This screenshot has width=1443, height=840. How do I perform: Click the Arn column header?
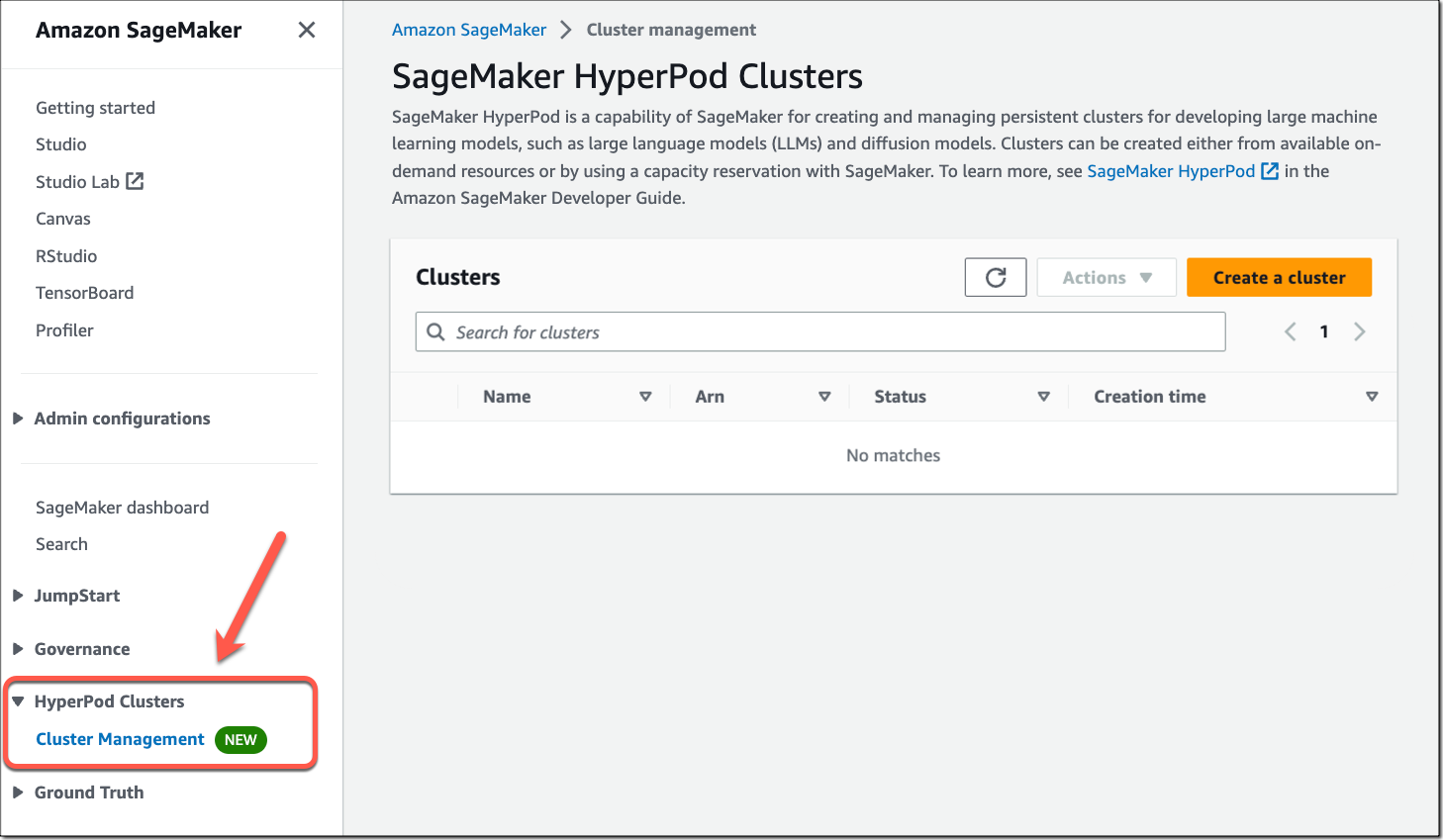pyautogui.click(x=710, y=397)
